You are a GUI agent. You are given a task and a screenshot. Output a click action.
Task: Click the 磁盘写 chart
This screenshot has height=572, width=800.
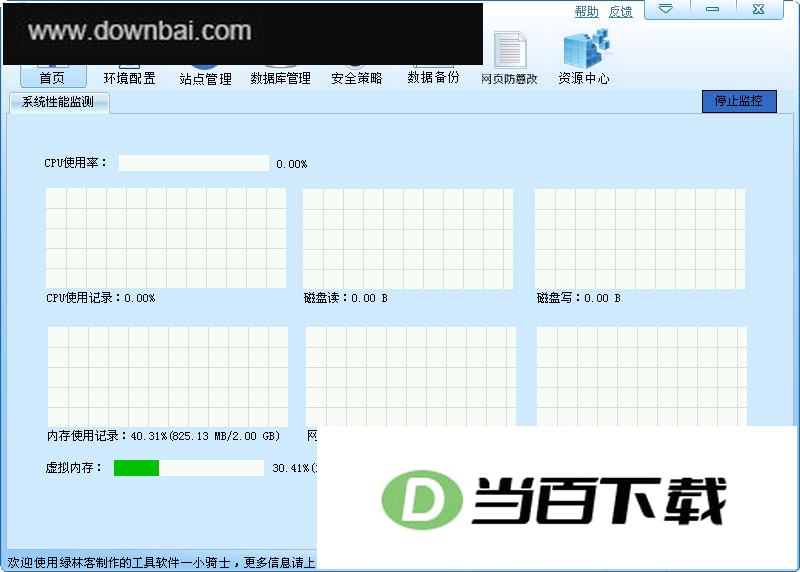click(x=640, y=239)
